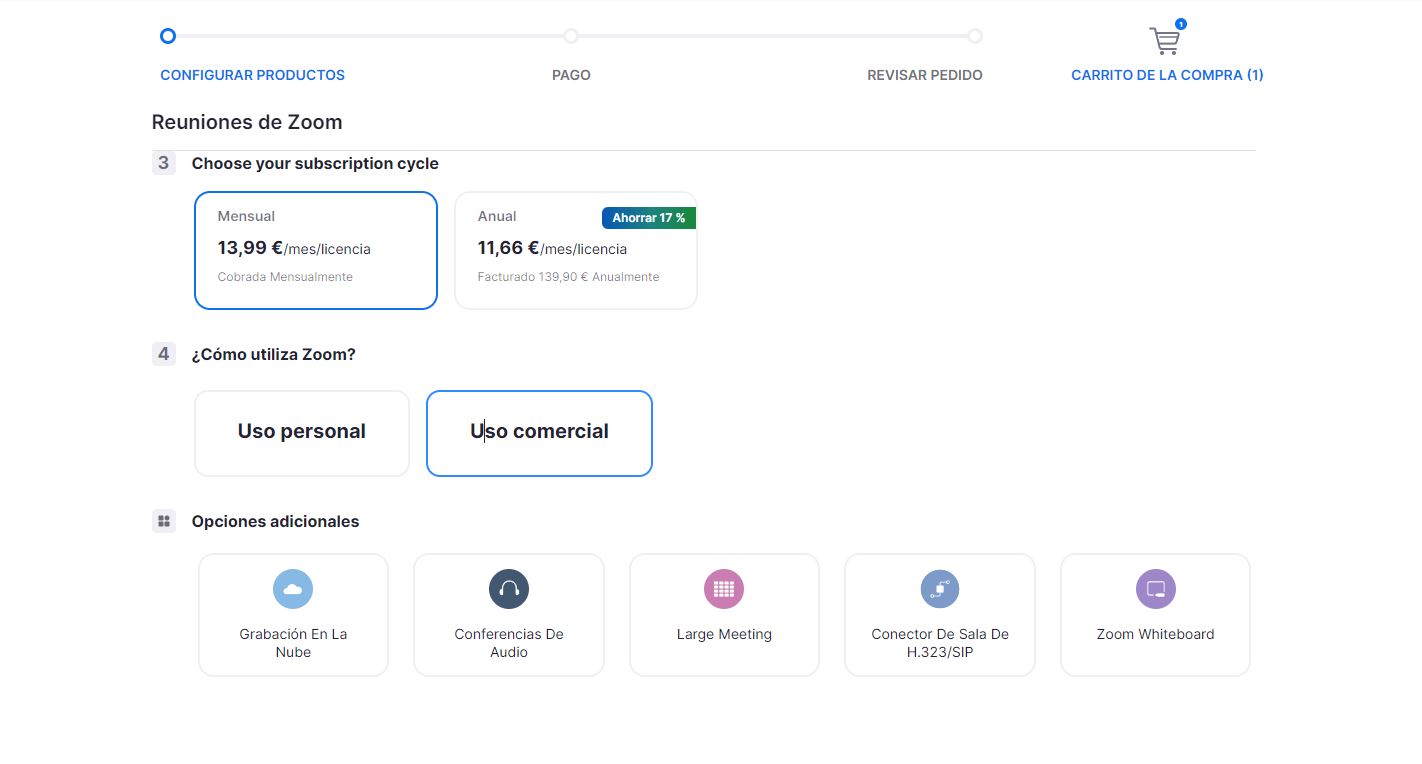The width and height of the screenshot is (1422, 764).
Task: Go to the Revisar Pedido step
Action: 925,75
